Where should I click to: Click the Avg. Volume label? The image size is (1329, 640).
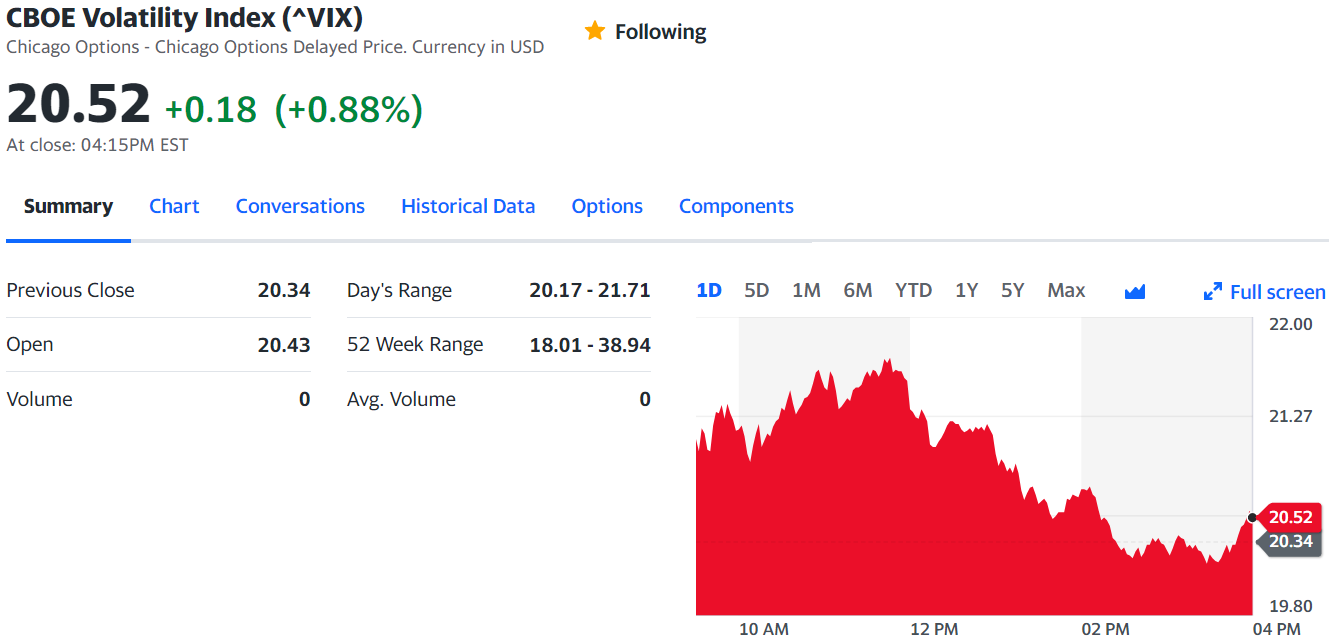point(401,399)
